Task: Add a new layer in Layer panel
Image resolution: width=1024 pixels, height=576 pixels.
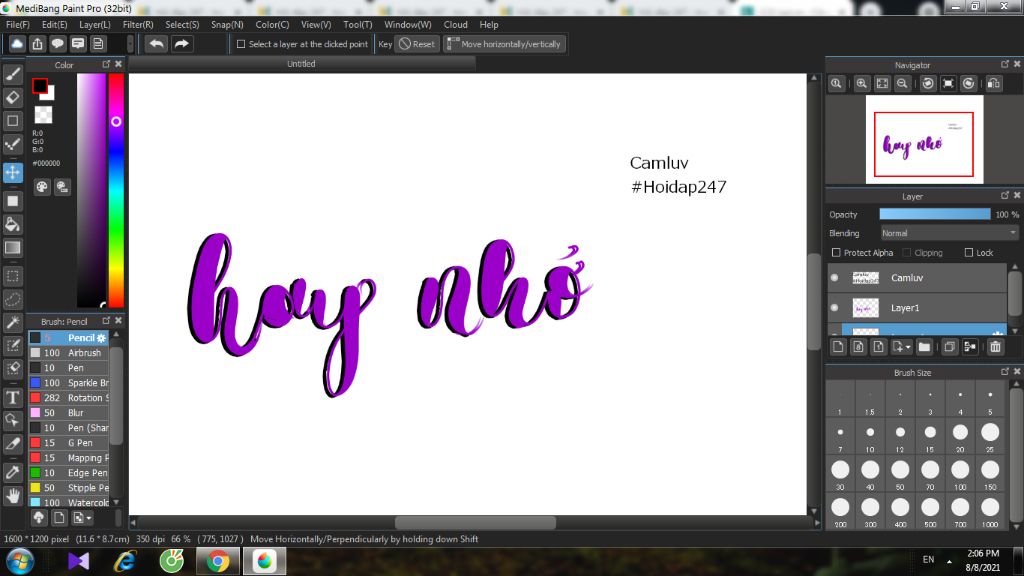Action: pos(839,347)
